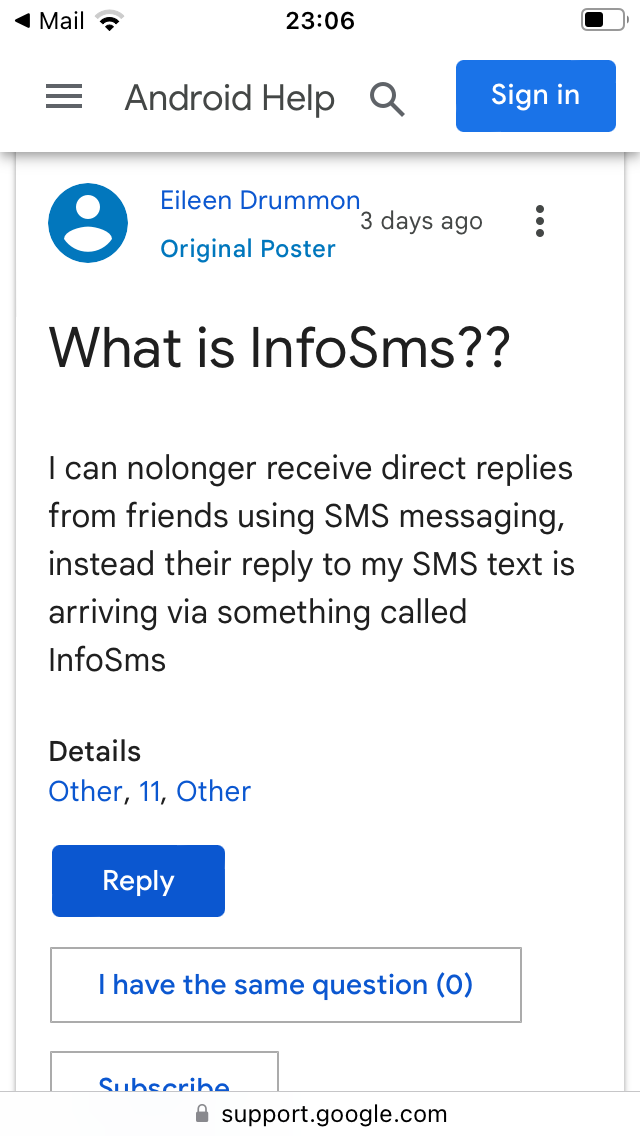Open Eileen Drummon's profile link
This screenshot has height=1136, width=640.
click(x=260, y=200)
